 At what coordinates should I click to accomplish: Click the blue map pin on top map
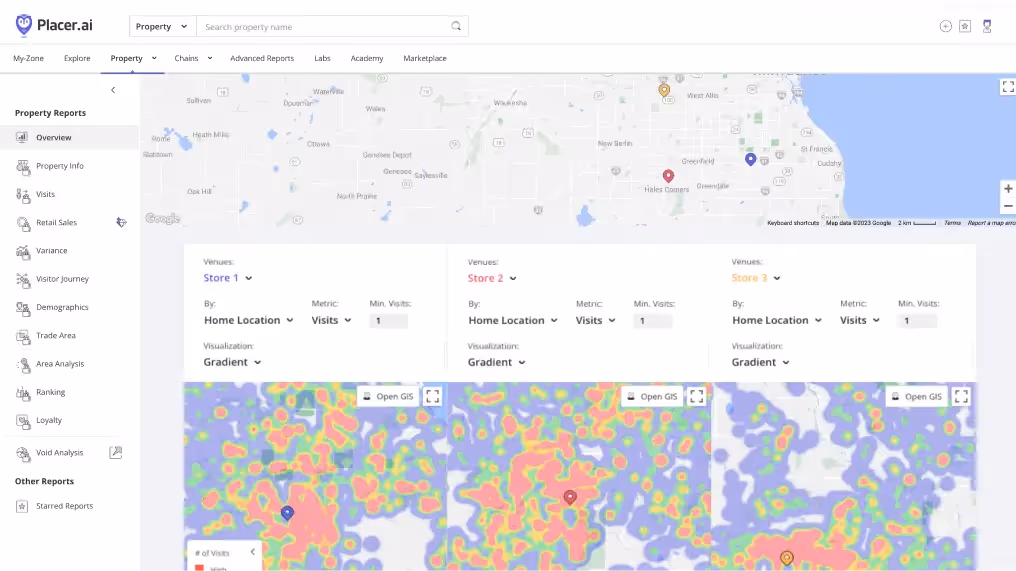click(x=750, y=159)
